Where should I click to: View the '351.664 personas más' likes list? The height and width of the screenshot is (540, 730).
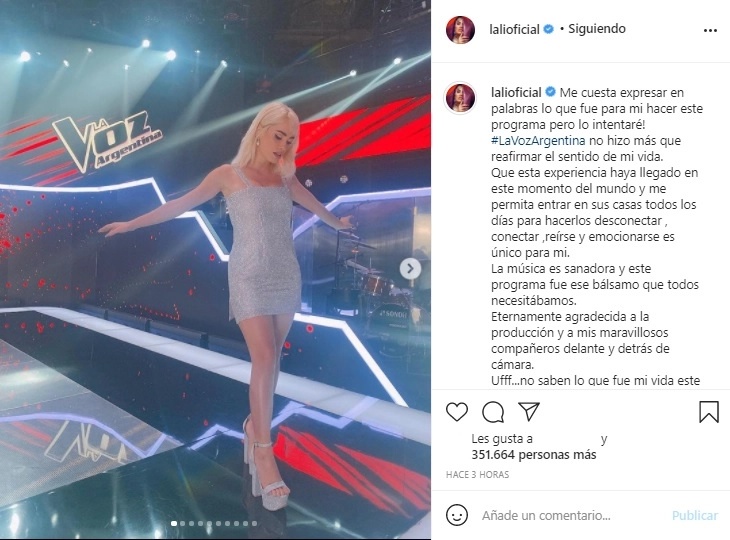[534, 454]
